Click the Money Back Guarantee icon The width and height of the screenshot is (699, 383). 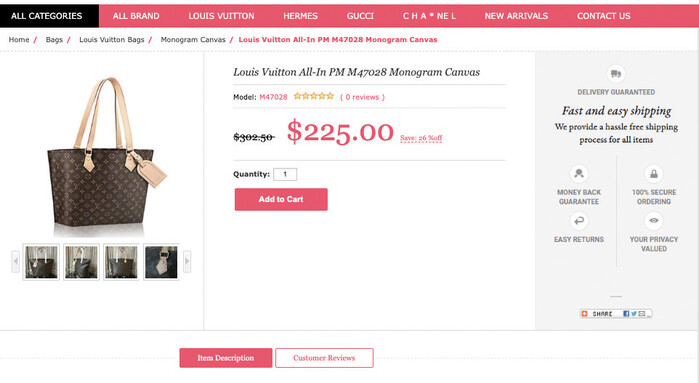click(x=579, y=173)
